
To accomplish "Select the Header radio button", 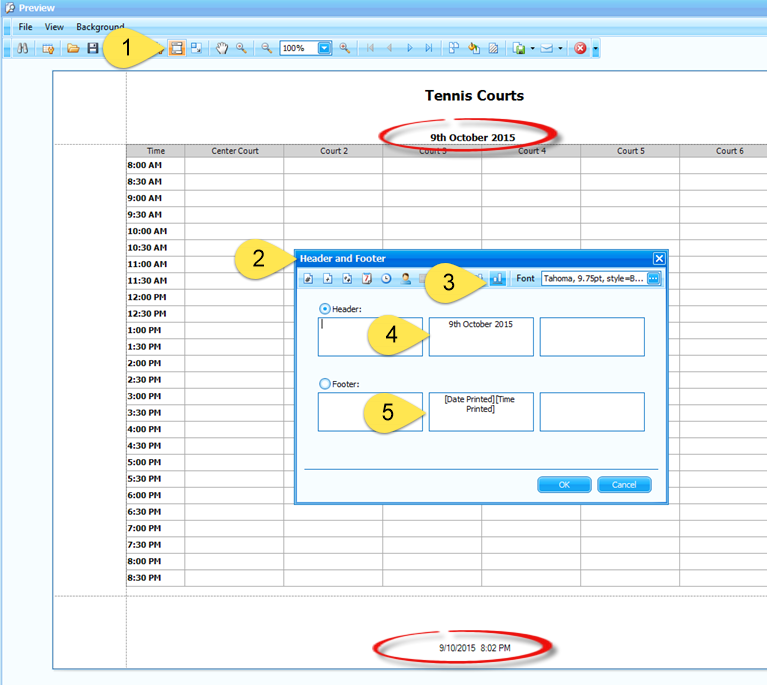I will [324, 309].
